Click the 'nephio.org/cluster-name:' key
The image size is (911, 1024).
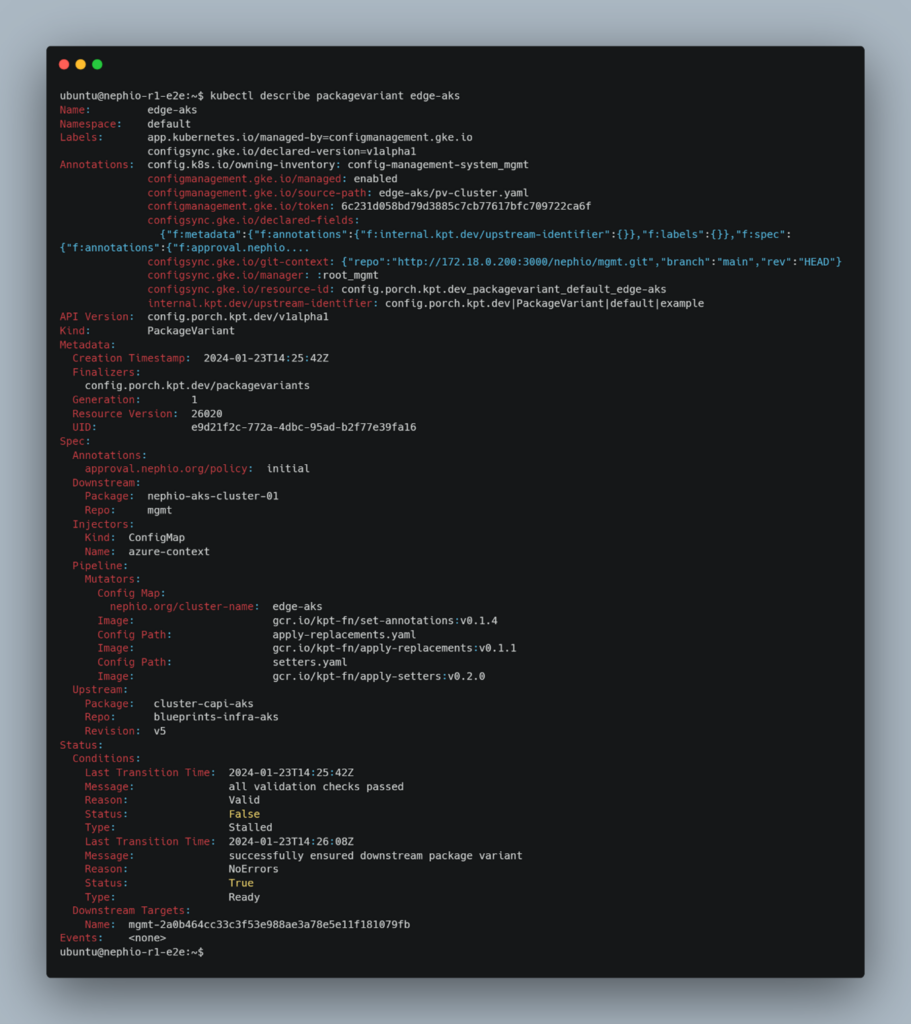point(184,607)
